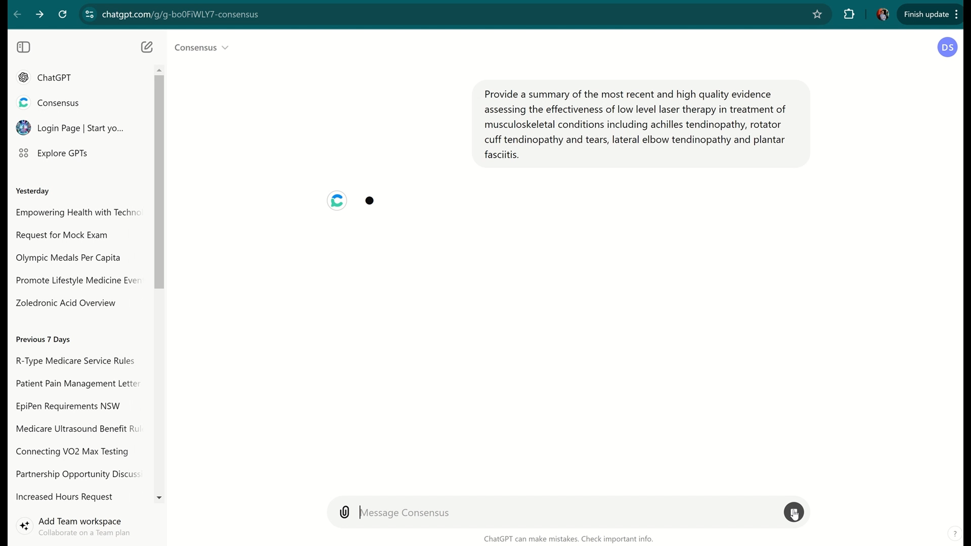Click the sparkle icon beside Add Team workspace
Screen dimensions: 971x546
(24, 526)
